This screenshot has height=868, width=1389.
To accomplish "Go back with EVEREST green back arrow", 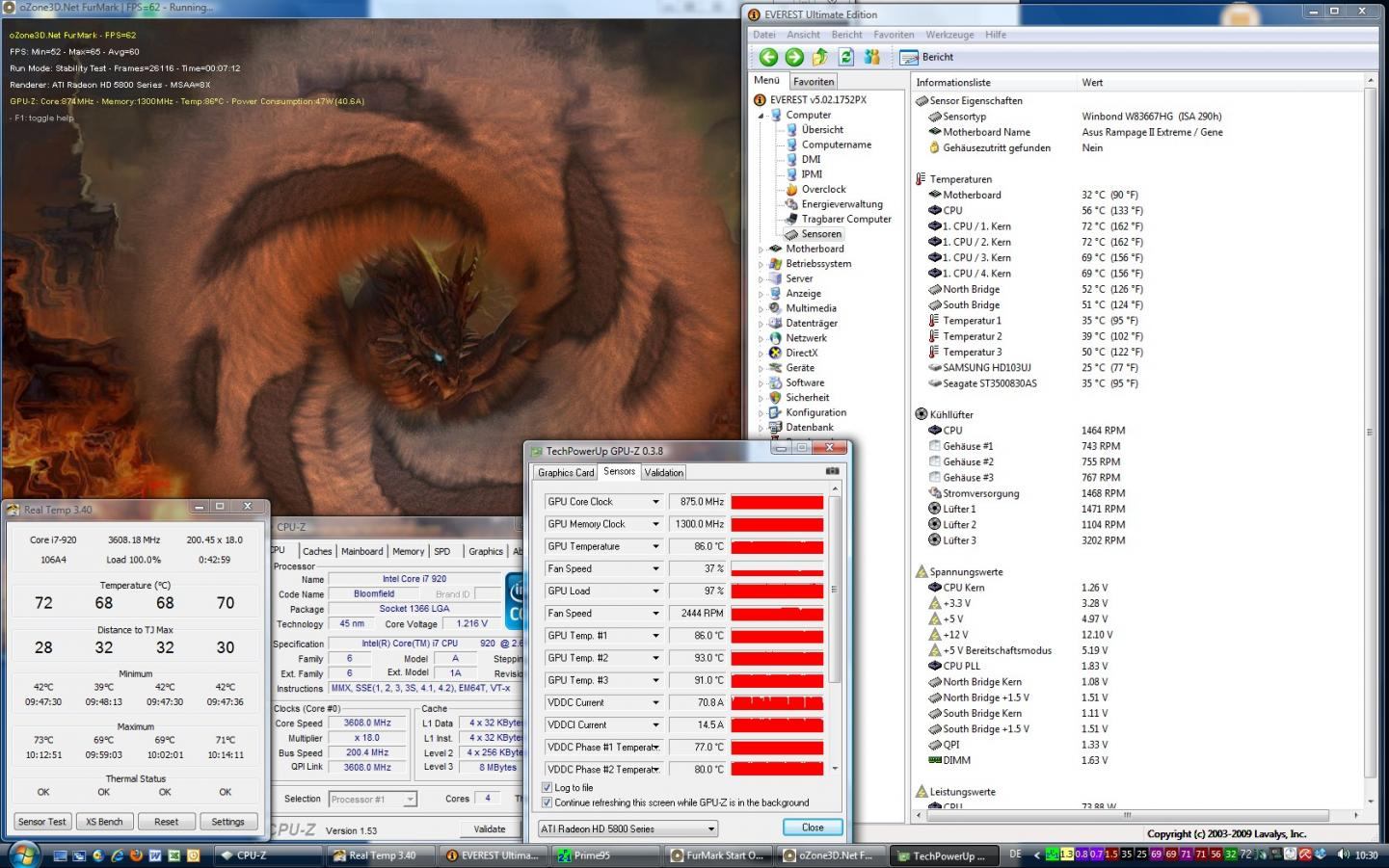I will click(768, 57).
